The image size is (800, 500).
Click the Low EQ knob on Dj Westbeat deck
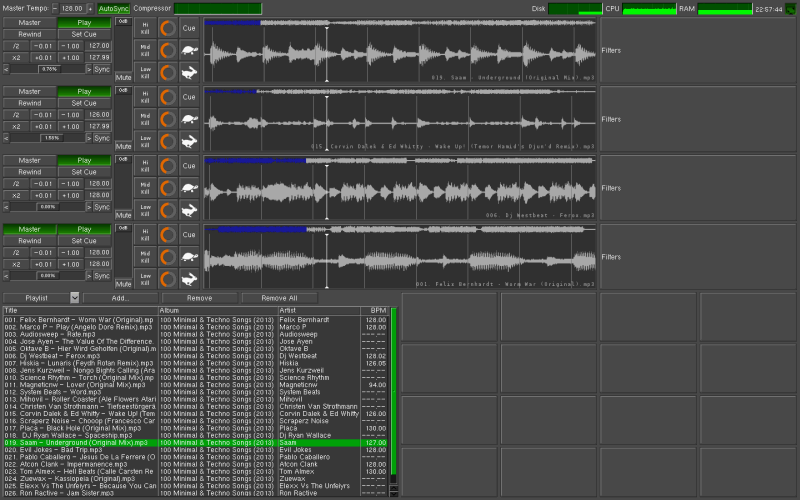point(168,210)
